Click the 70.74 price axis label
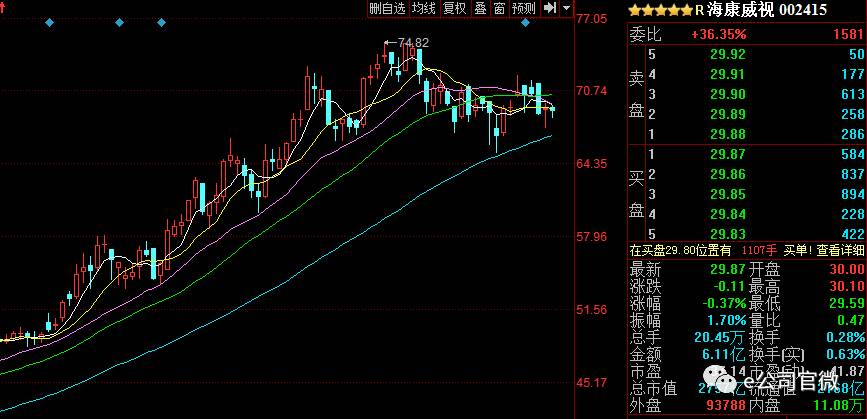The height and width of the screenshot is (419, 867). pyautogui.click(x=592, y=91)
